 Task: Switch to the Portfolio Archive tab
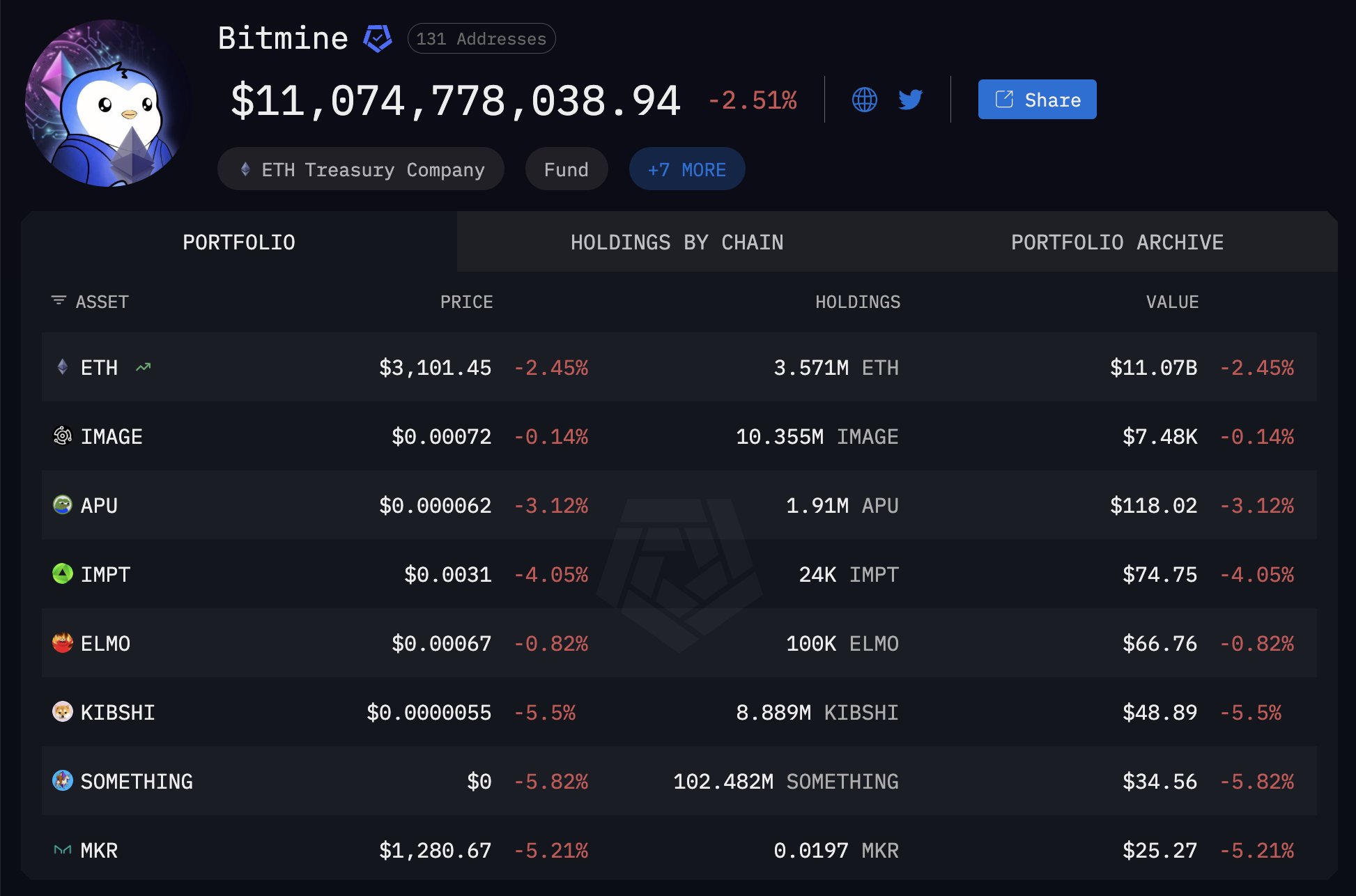point(1117,242)
